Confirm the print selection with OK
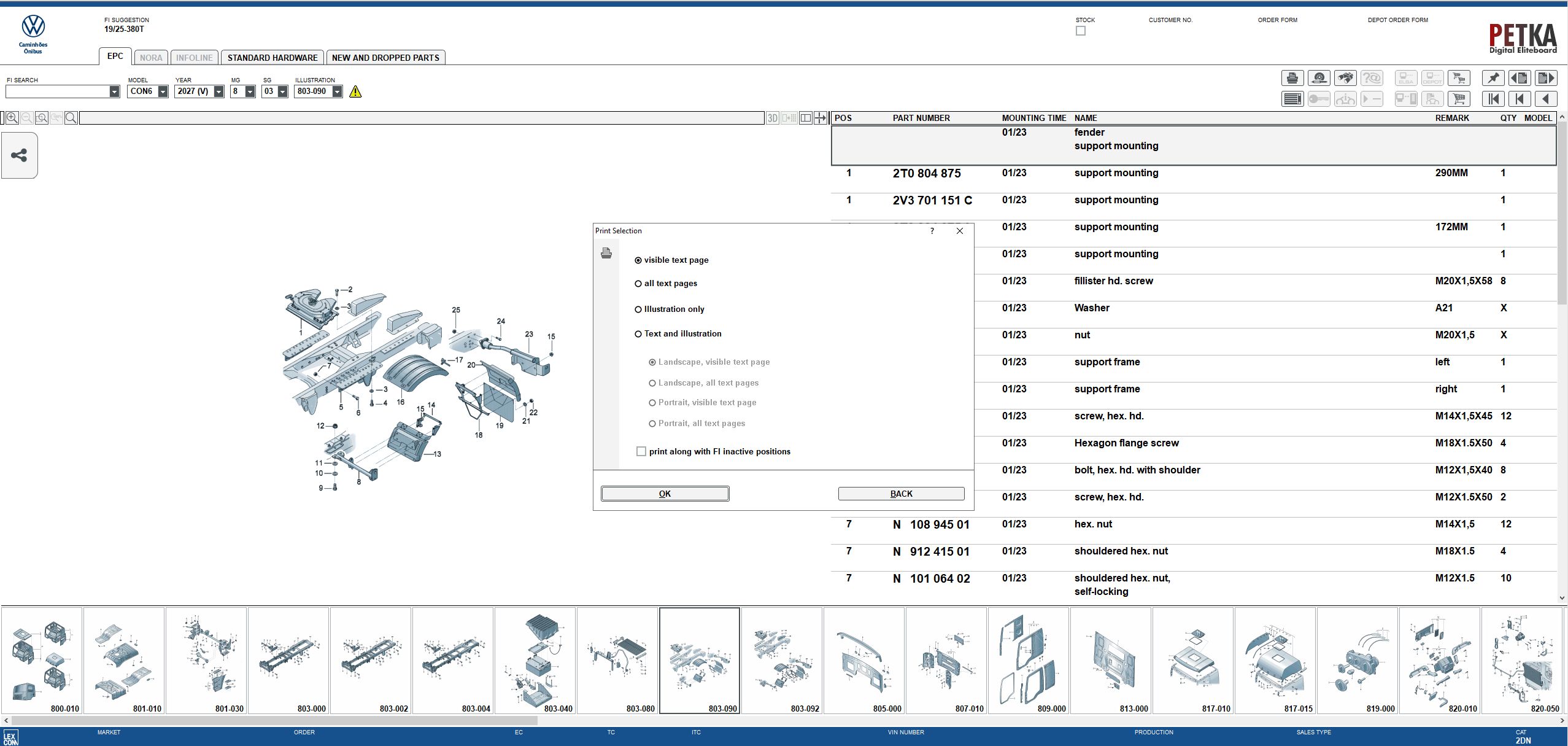The height and width of the screenshot is (746, 1568). click(x=665, y=494)
